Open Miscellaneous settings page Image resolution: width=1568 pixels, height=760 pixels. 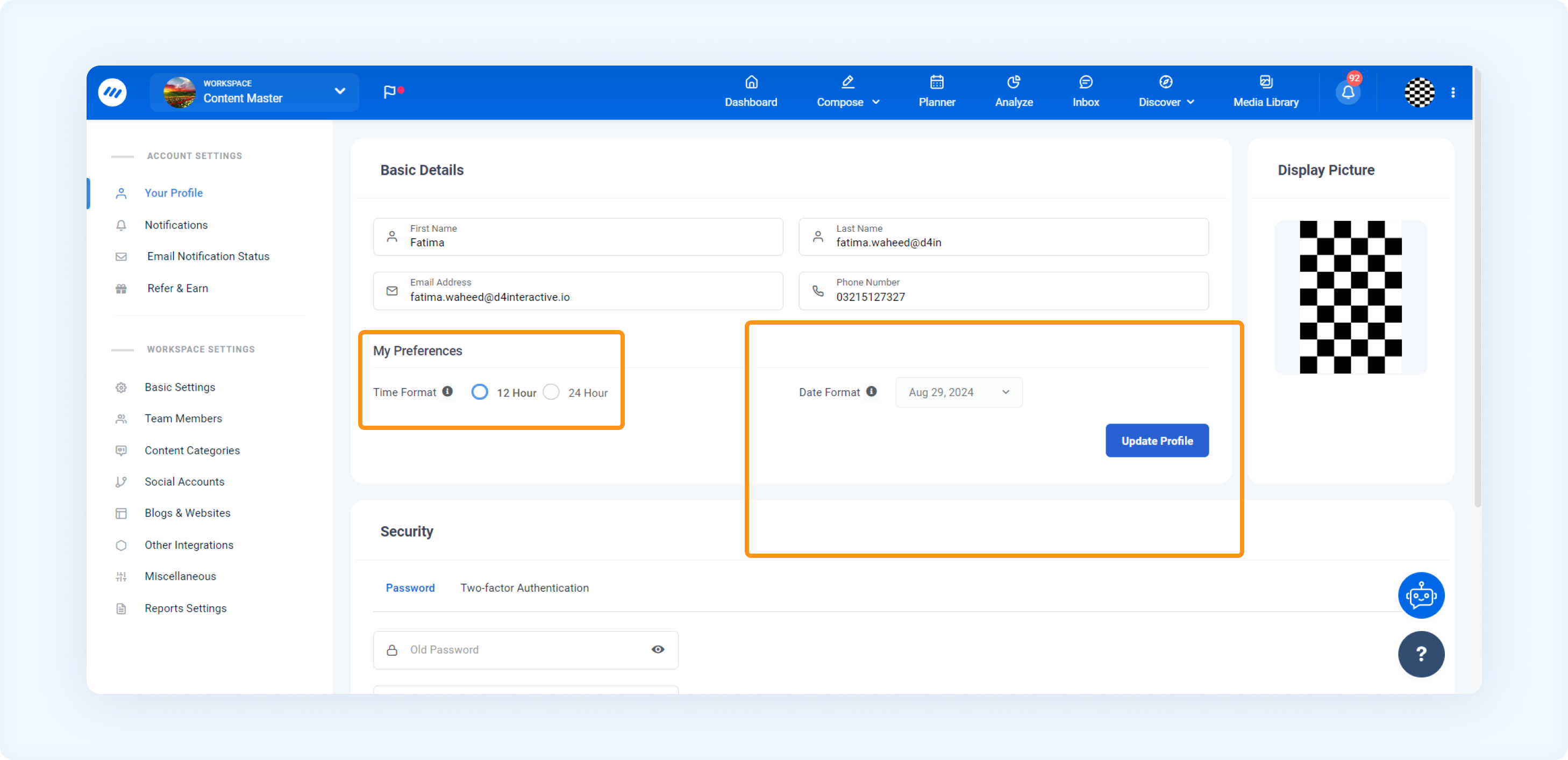[x=180, y=577]
